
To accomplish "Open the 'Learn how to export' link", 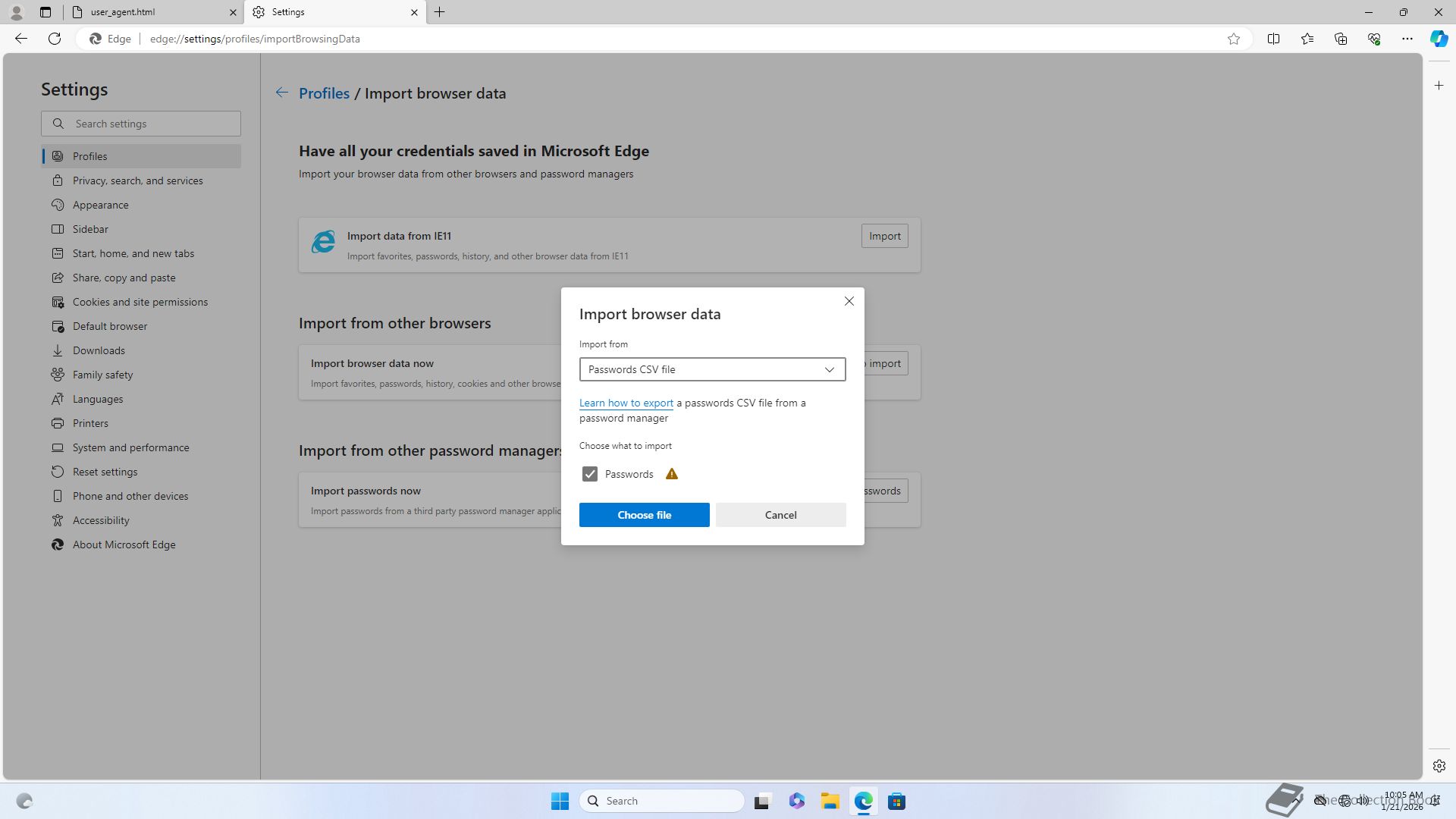I will point(626,403).
